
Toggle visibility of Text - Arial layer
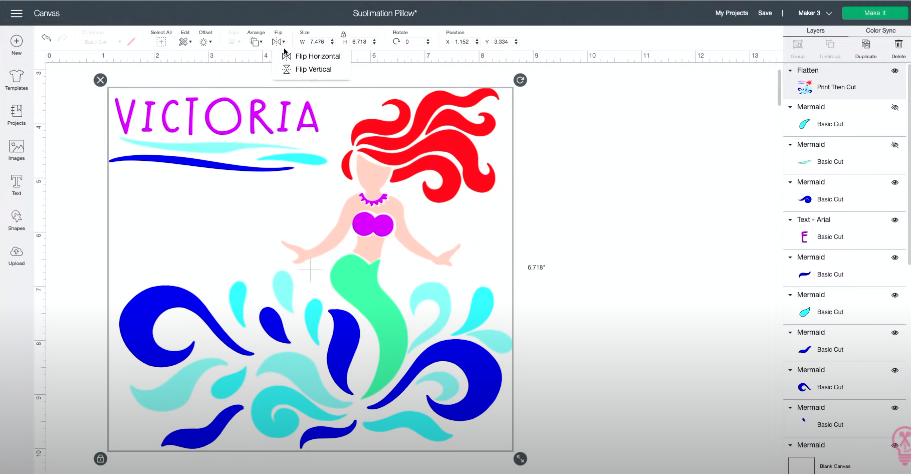tap(895, 220)
